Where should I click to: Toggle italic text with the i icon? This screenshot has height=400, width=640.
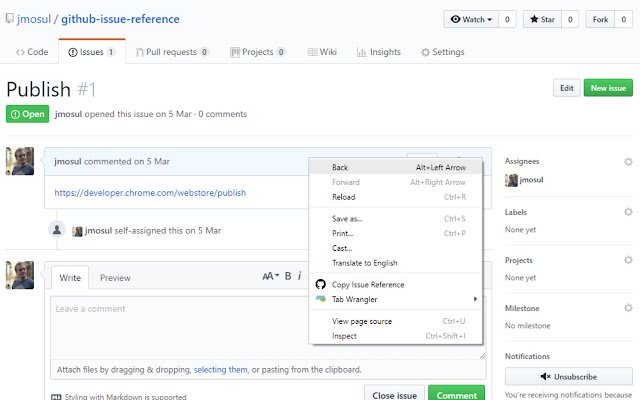click(x=300, y=276)
